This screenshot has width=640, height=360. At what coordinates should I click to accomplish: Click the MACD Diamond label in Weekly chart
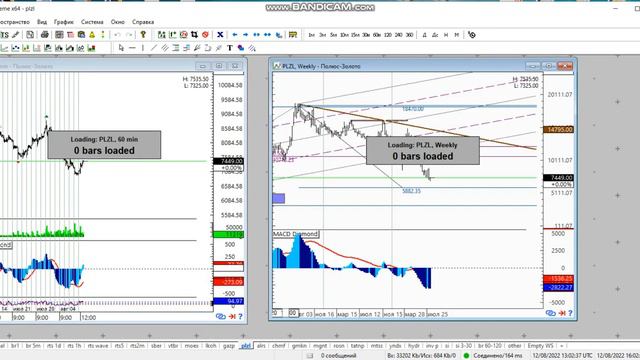(296, 234)
